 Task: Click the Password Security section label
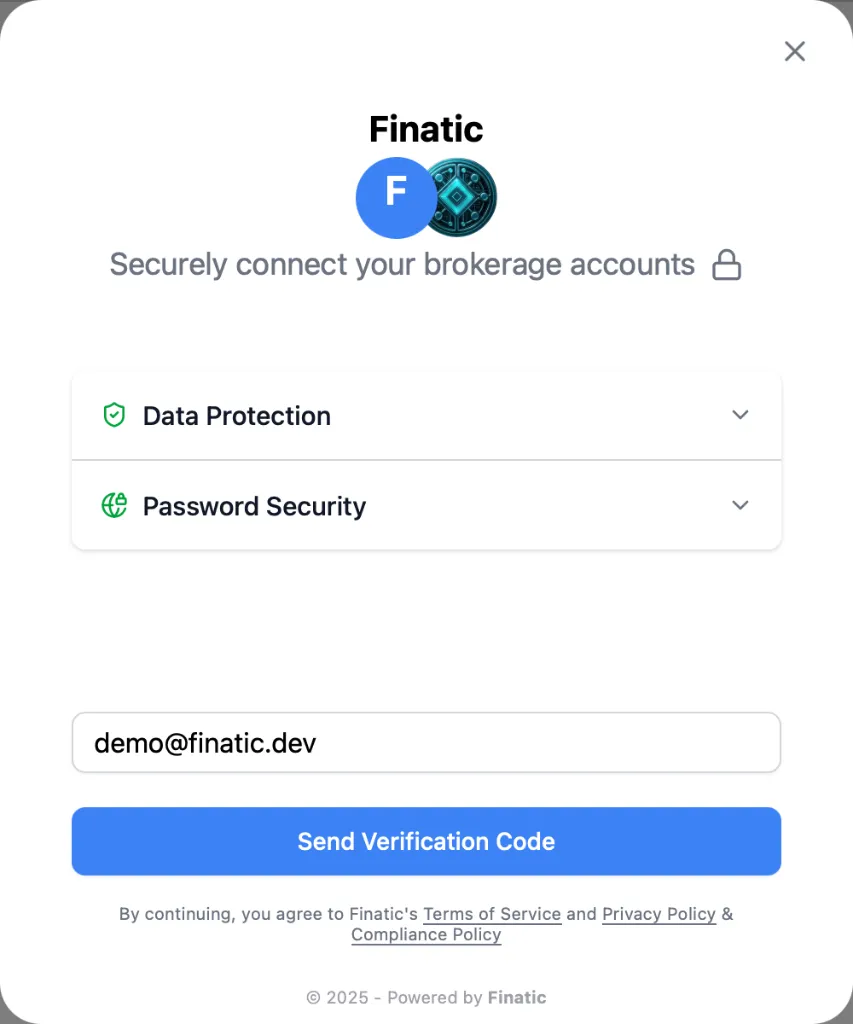click(254, 506)
